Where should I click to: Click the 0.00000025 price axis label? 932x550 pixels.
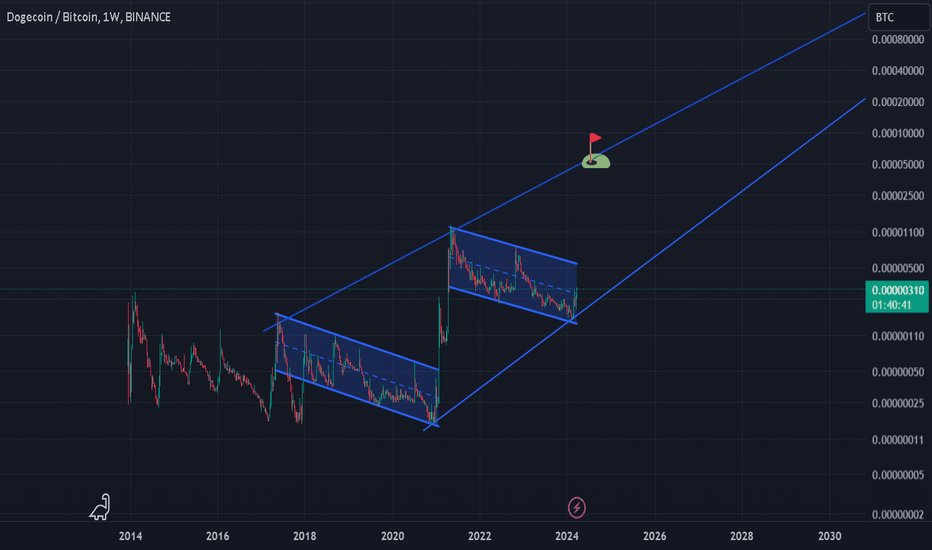pyautogui.click(x=898, y=403)
